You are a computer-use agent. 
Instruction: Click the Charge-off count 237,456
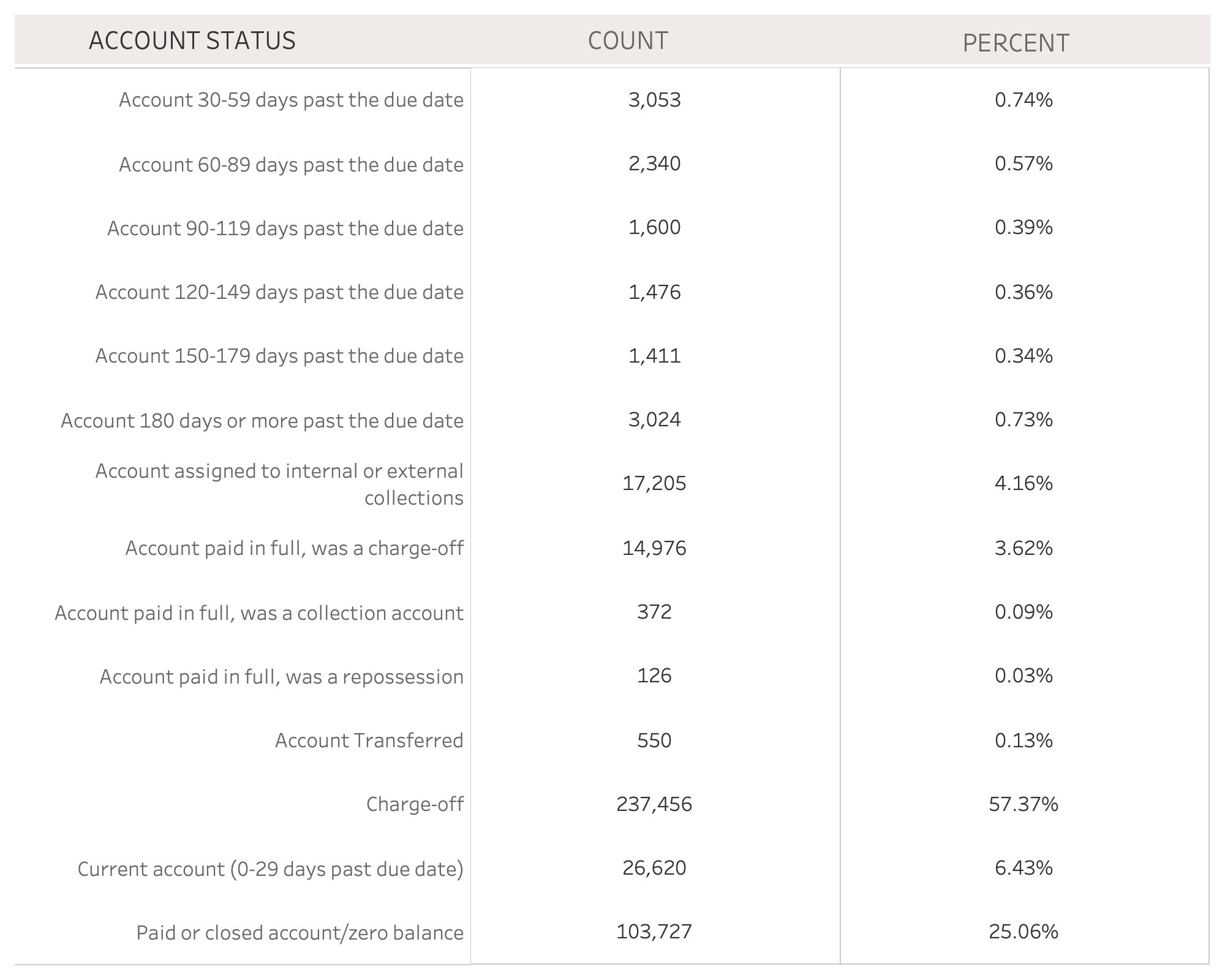pos(654,804)
